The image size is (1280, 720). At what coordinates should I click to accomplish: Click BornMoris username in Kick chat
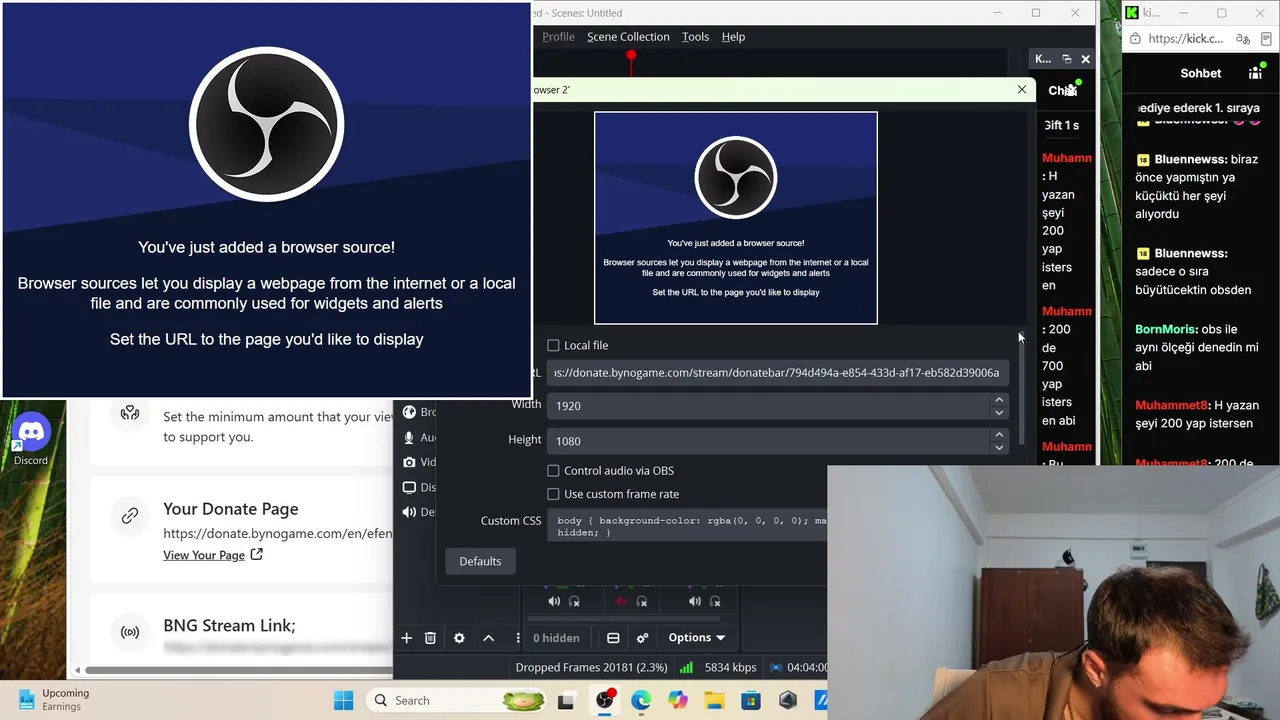tap(1165, 329)
